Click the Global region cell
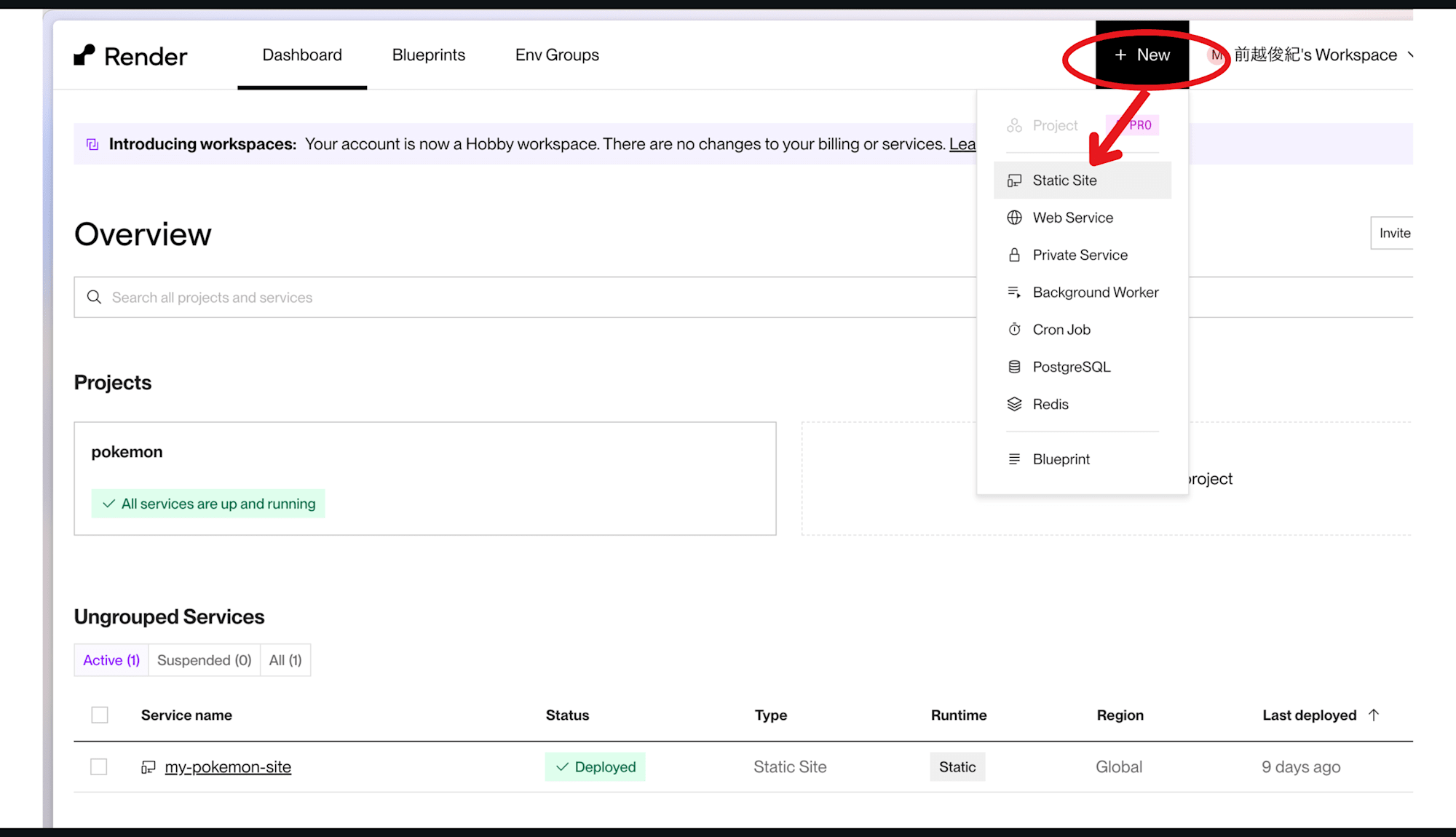The height and width of the screenshot is (837, 1456). (x=1119, y=767)
